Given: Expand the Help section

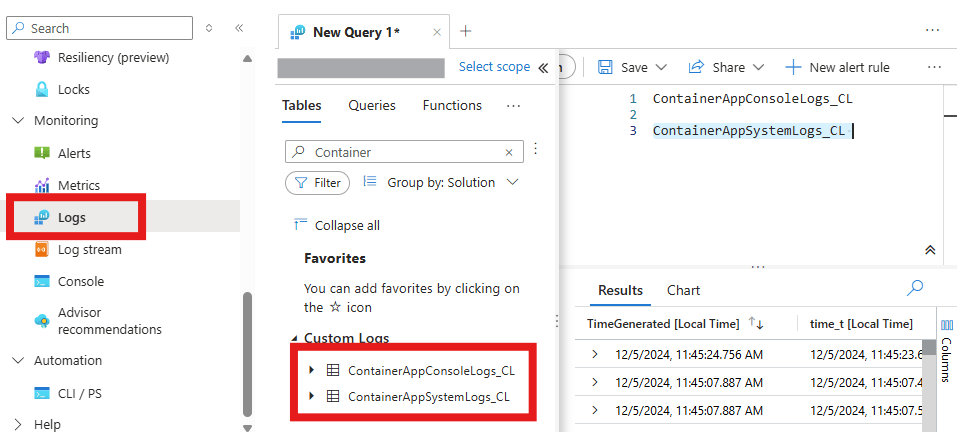Looking at the screenshot, I should 18,425.
